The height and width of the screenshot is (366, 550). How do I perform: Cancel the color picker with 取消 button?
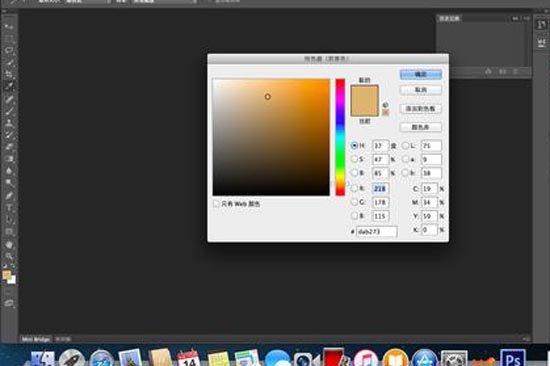421,90
